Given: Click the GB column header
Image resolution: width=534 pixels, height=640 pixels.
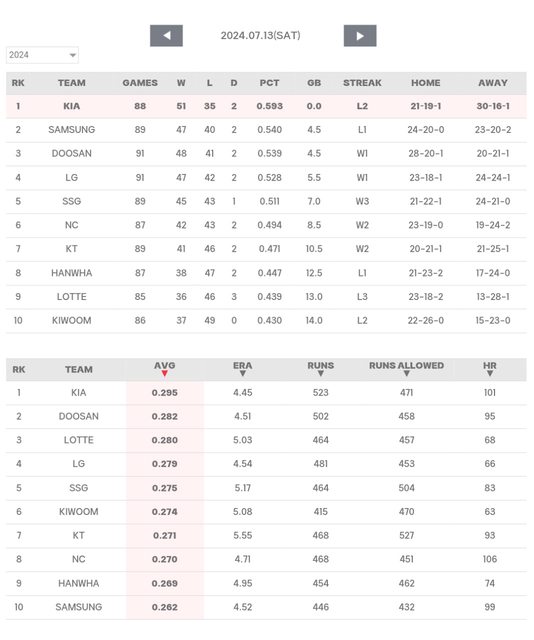Looking at the screenshot, I should tap(314, 83).
